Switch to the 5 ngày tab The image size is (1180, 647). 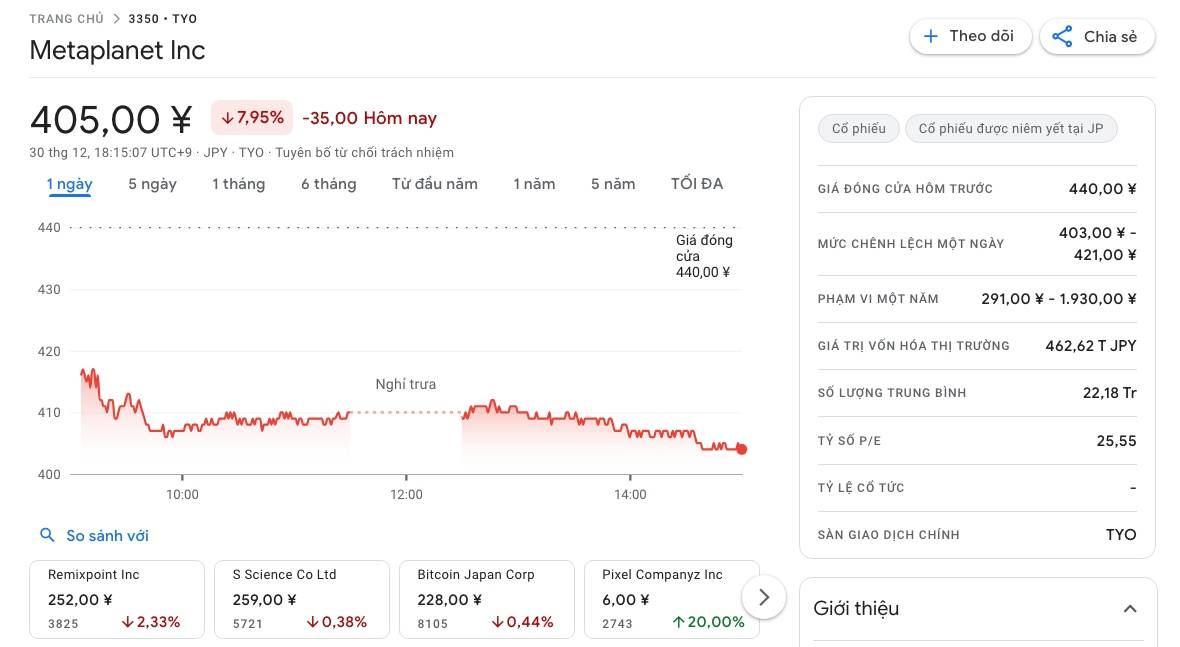(x=152, y=184)
